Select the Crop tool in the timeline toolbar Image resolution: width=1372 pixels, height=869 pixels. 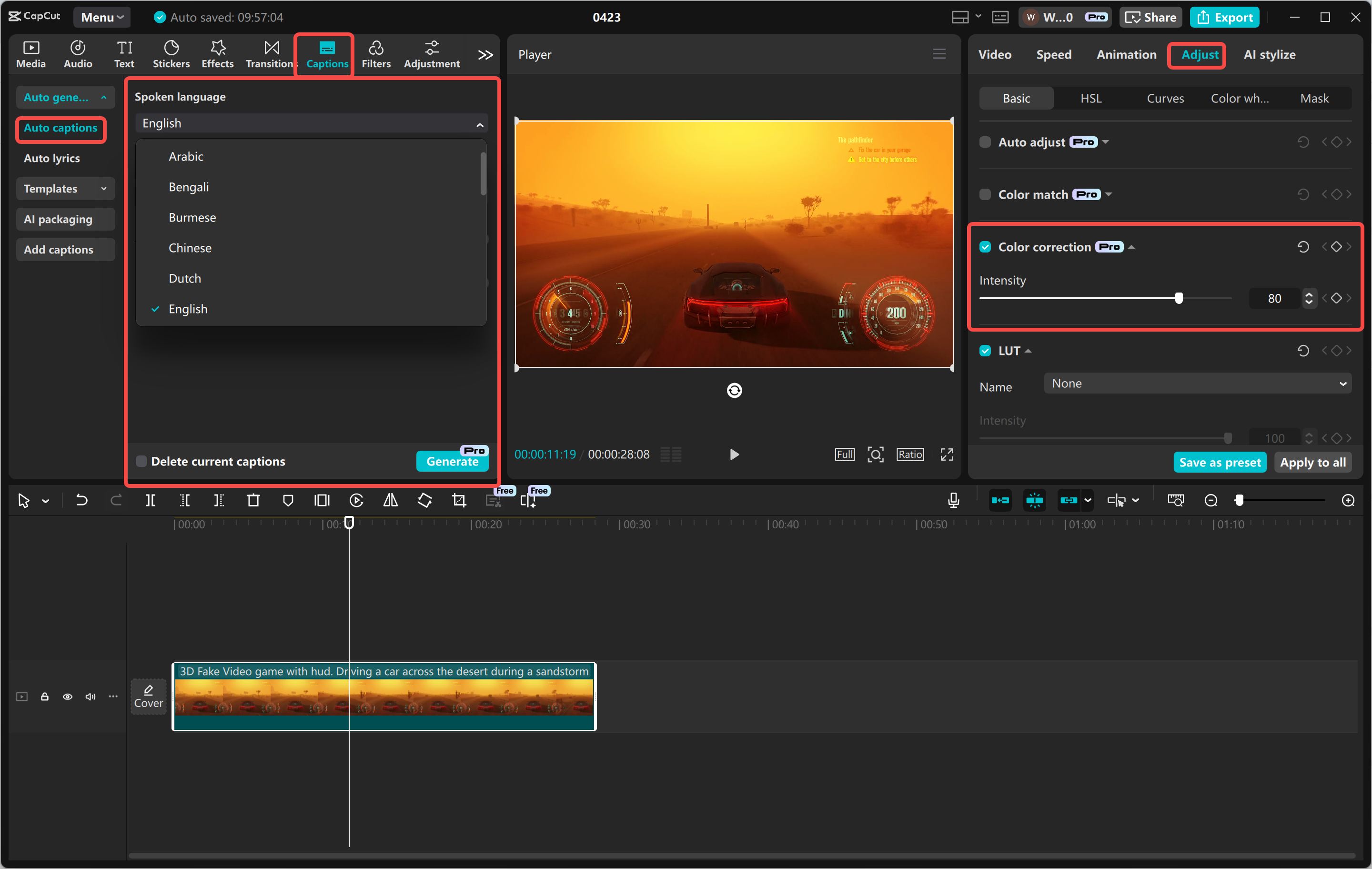tap(459, 500)
